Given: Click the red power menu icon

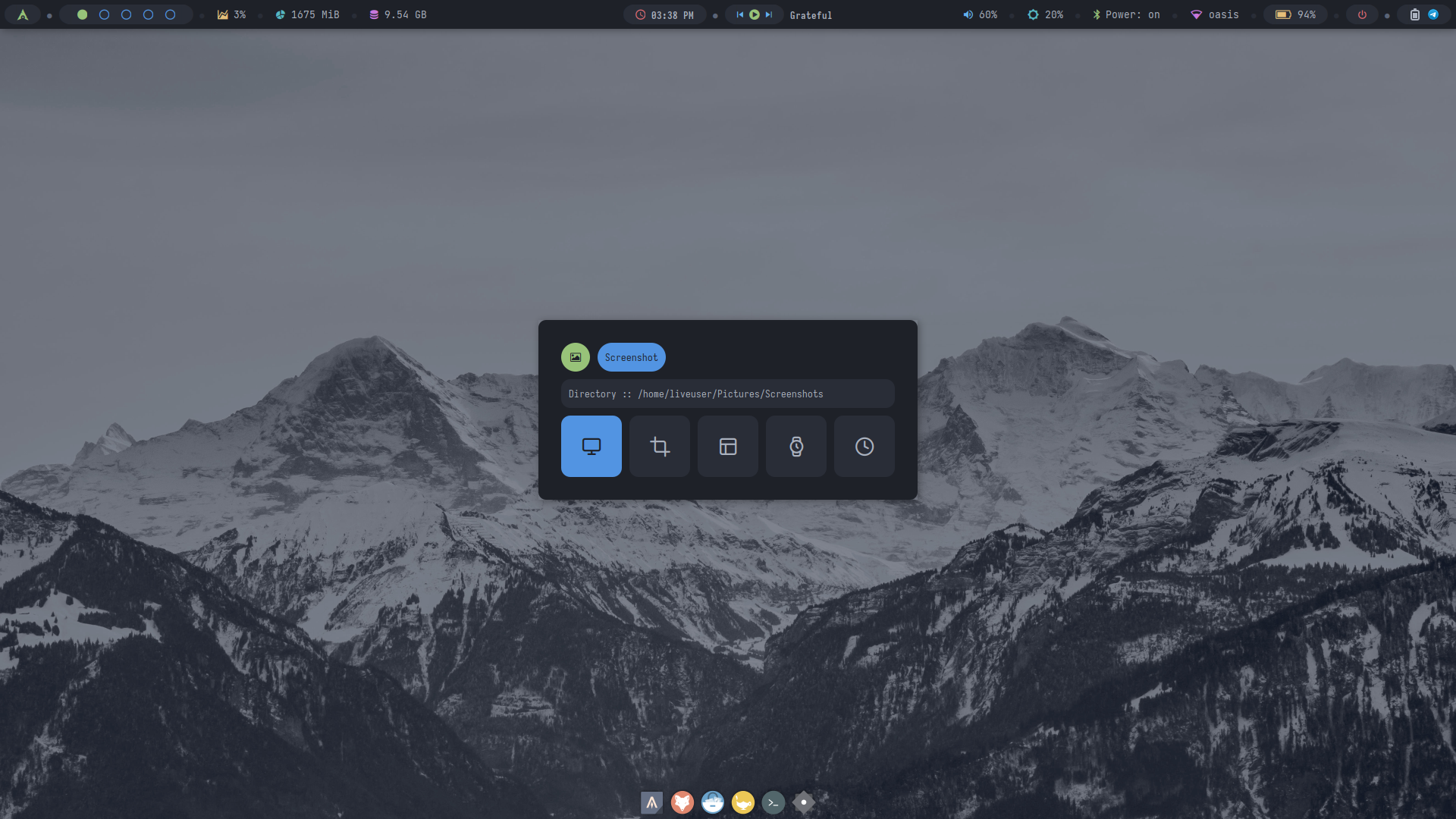Looking at the screenshot, I should coord(1362,14).
